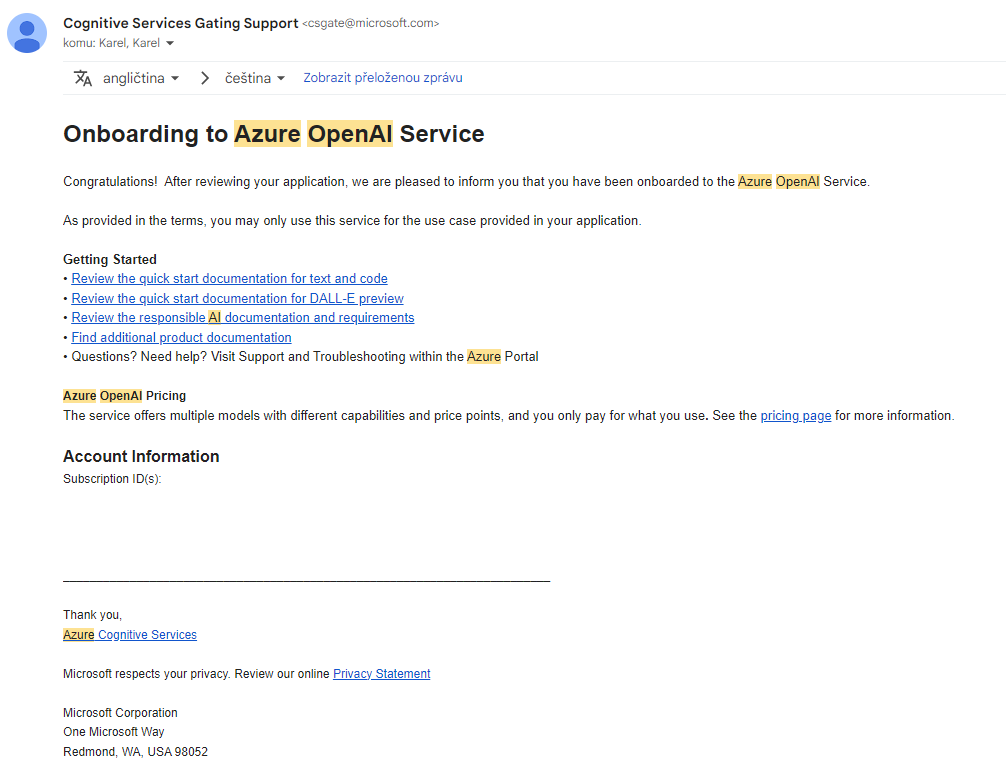Open the pricing page link
Screen dimensions: 1006x769
click(x=796, y=416)
